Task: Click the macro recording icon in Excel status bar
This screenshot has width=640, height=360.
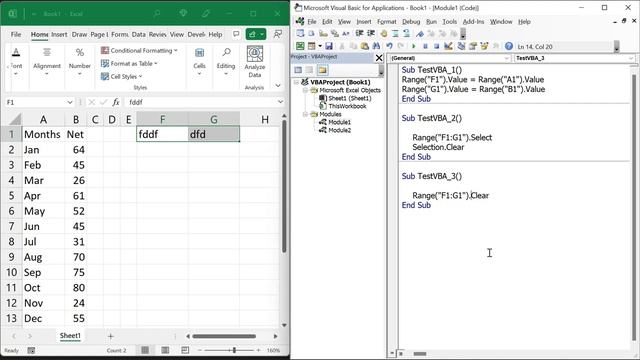Action: point(31,350)
